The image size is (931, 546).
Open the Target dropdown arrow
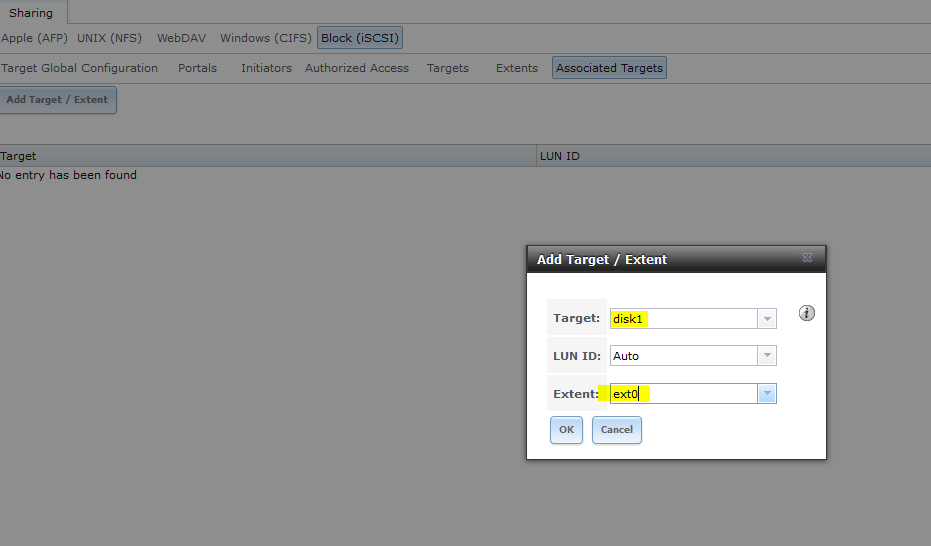[x=767, y=319]
